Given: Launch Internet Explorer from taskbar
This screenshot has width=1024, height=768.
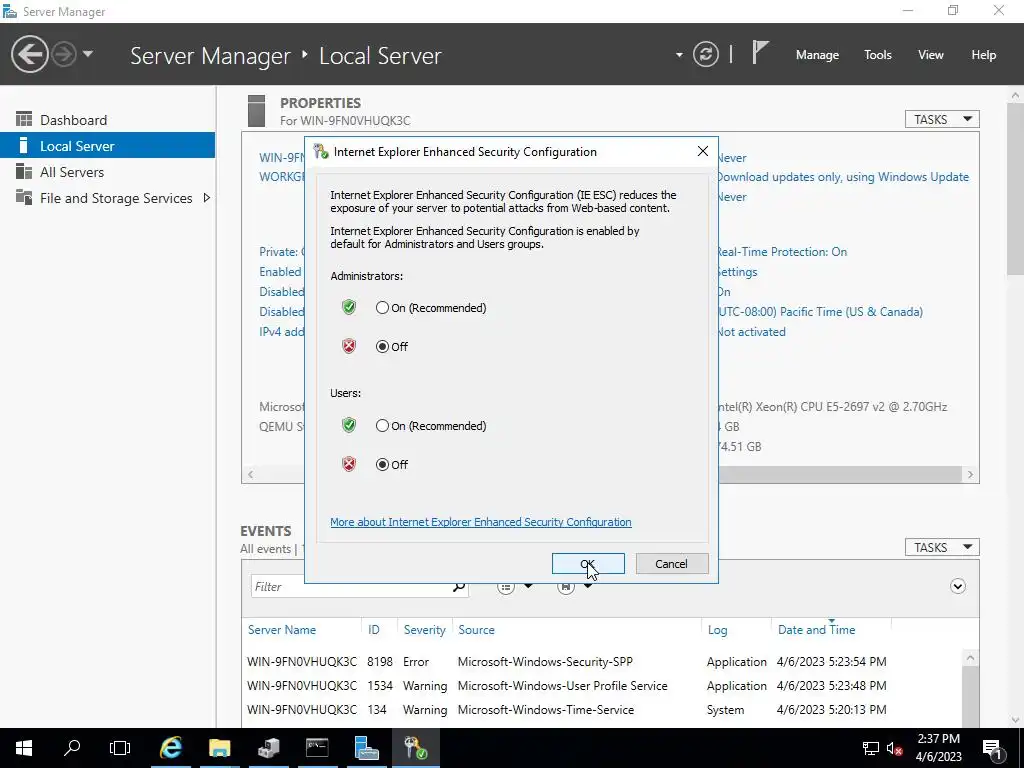Looking at the screenshot, I should 171,748.
